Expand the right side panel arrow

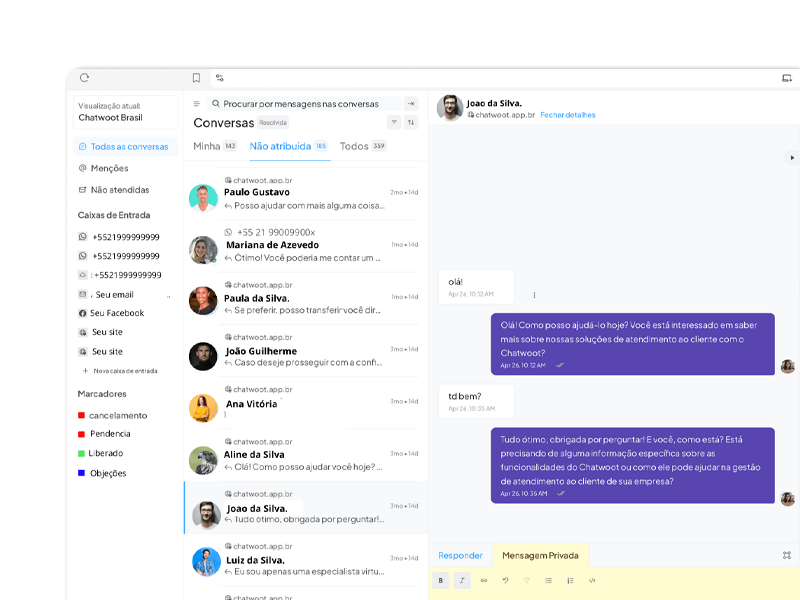click(791, 157)
